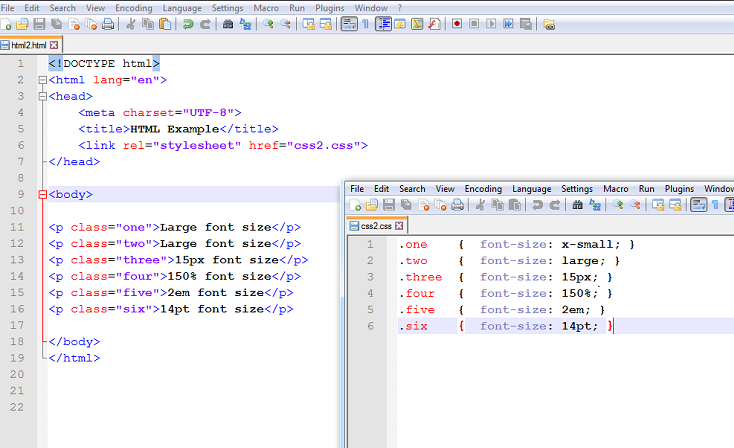
Task: Close the css2.css tab
Action: click(399, 226)
